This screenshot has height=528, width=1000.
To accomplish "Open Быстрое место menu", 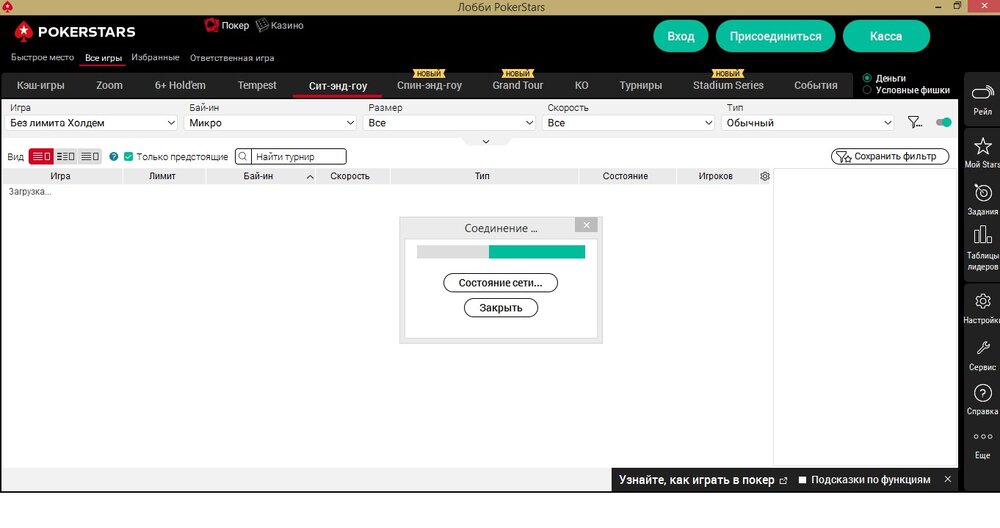I will 42,57.
